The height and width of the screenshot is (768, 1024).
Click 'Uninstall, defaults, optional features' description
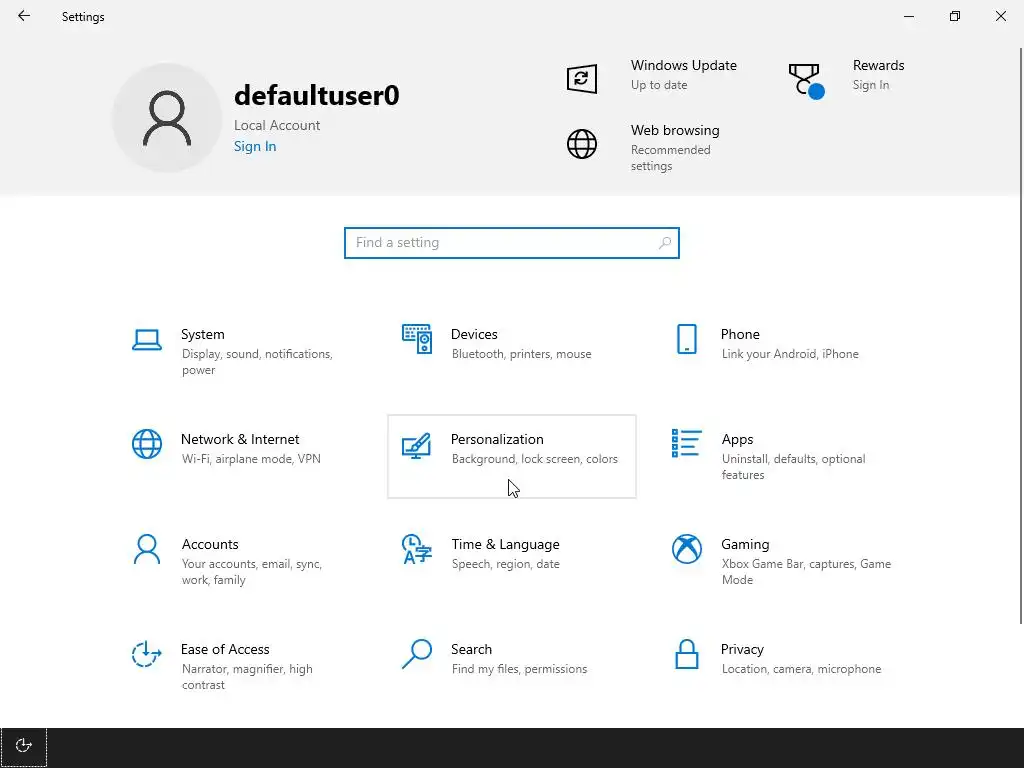click(793, 467)
